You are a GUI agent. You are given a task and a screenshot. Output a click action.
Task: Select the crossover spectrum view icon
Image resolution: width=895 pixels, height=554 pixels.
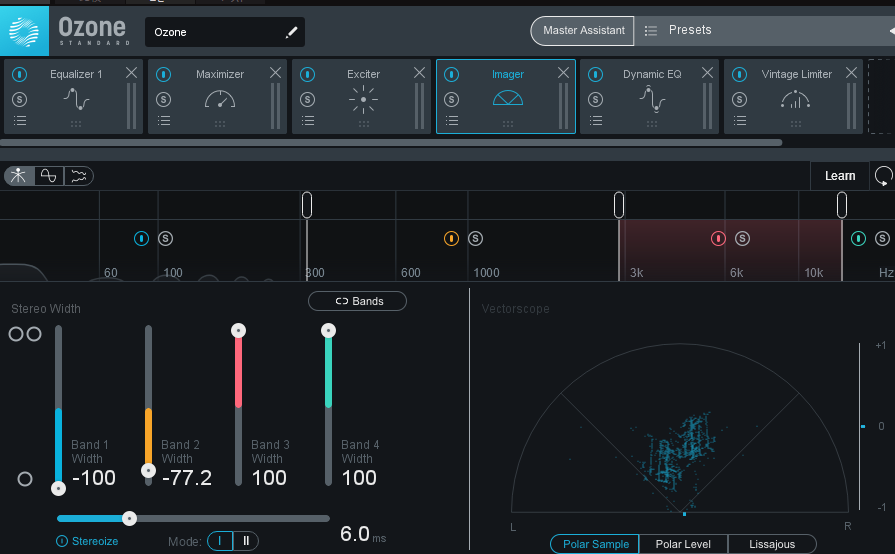[49, 176]
